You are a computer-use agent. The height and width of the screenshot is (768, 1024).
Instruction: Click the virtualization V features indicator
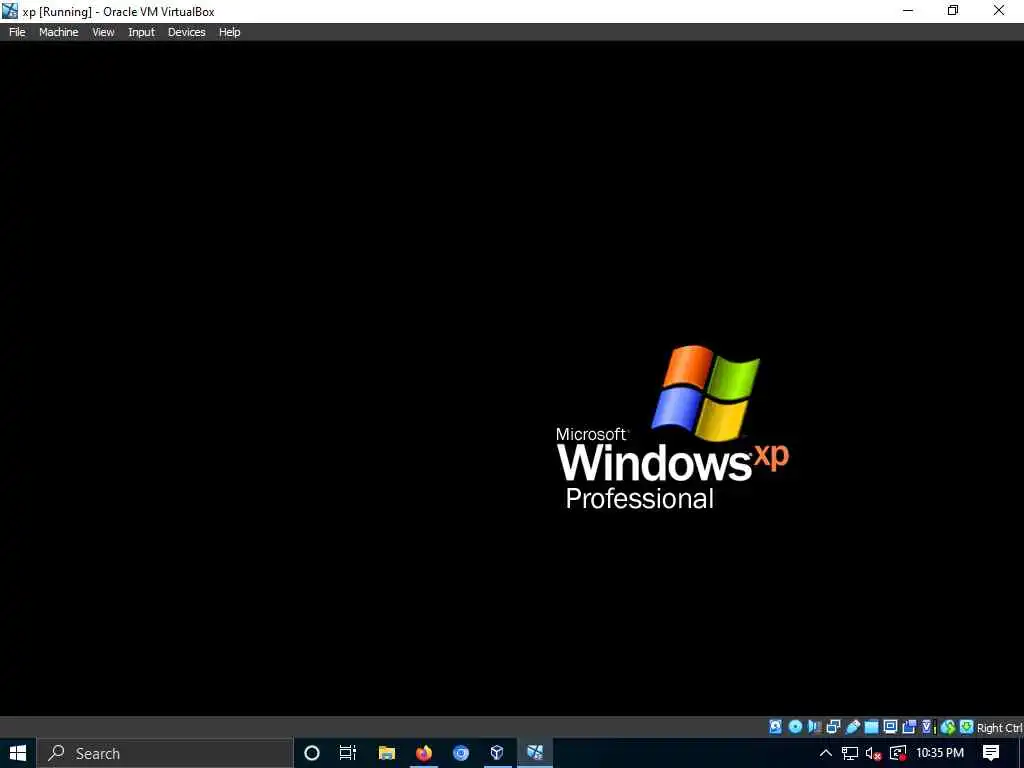pos(929,727)
